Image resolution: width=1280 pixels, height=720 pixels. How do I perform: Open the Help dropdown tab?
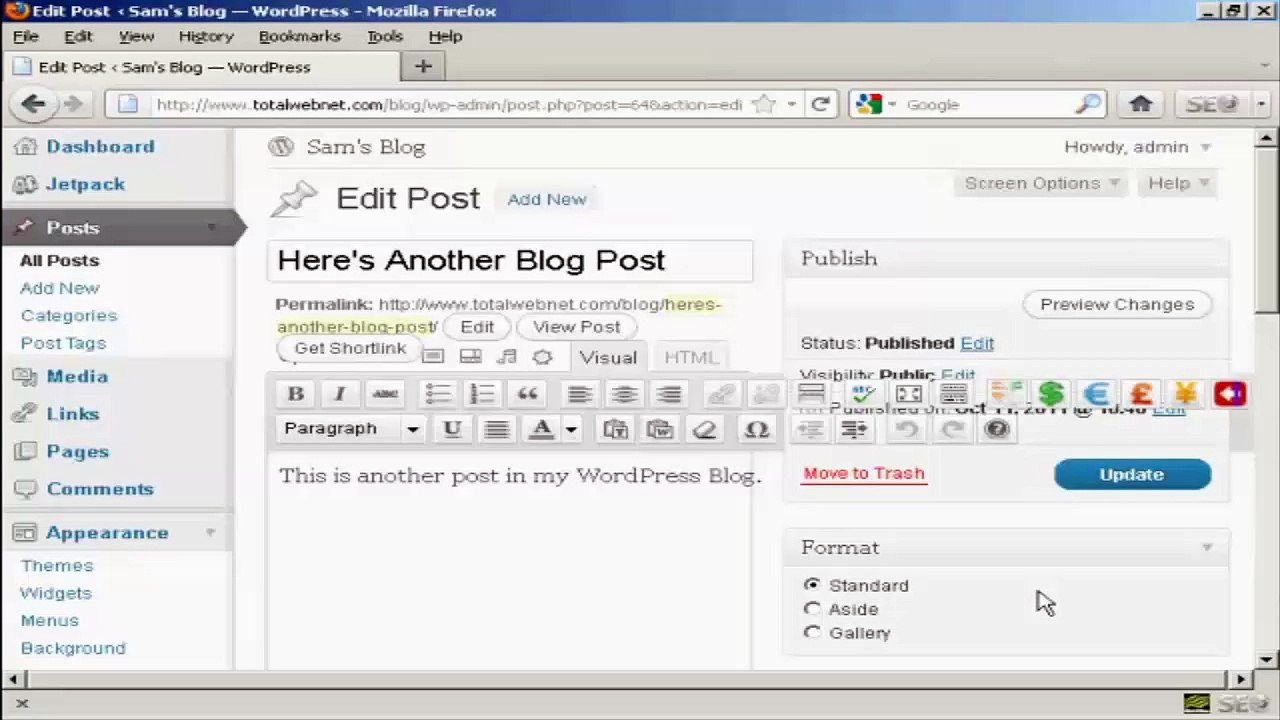1179,183
